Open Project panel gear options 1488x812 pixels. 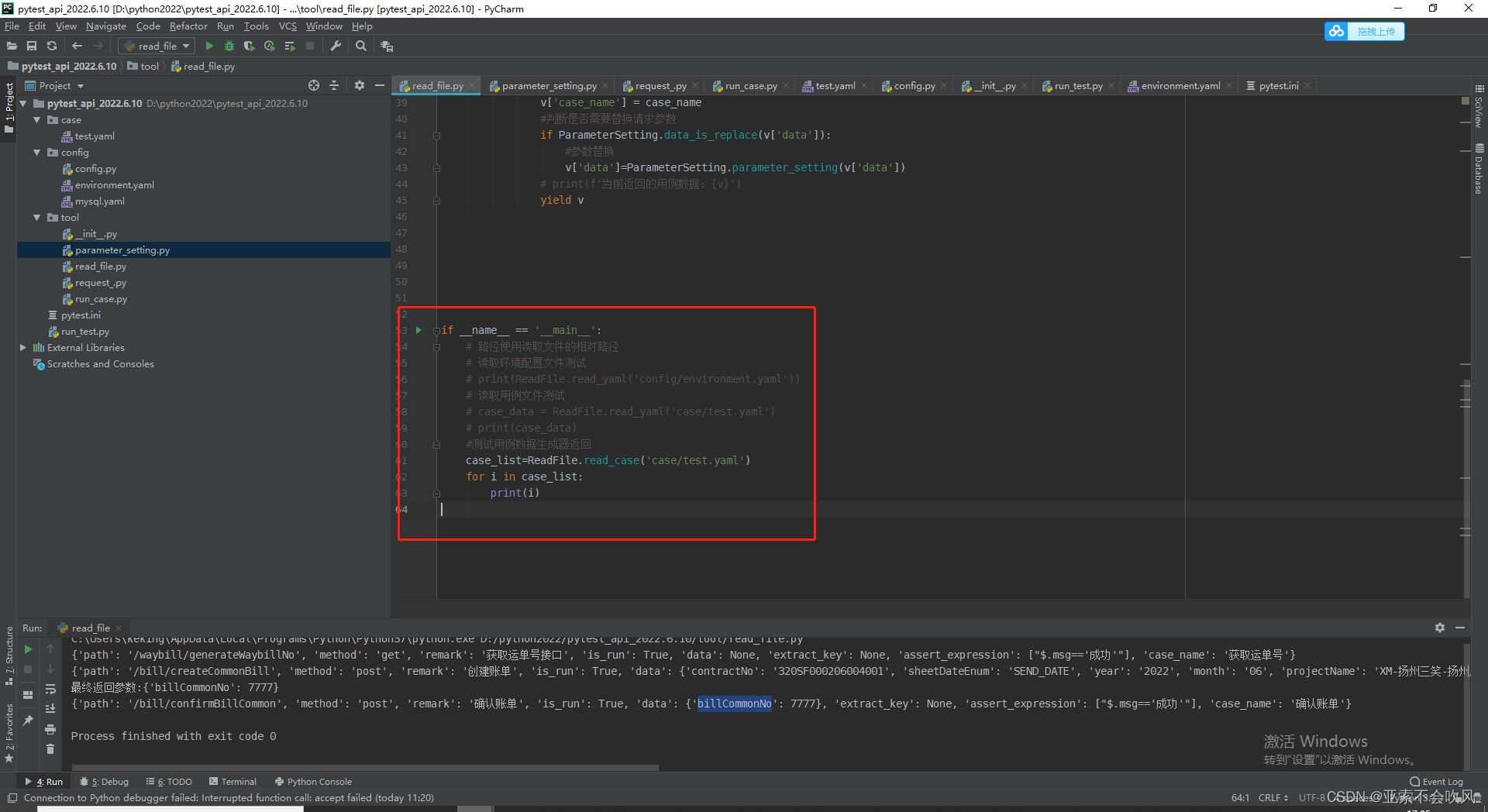(x=360, y=85)
